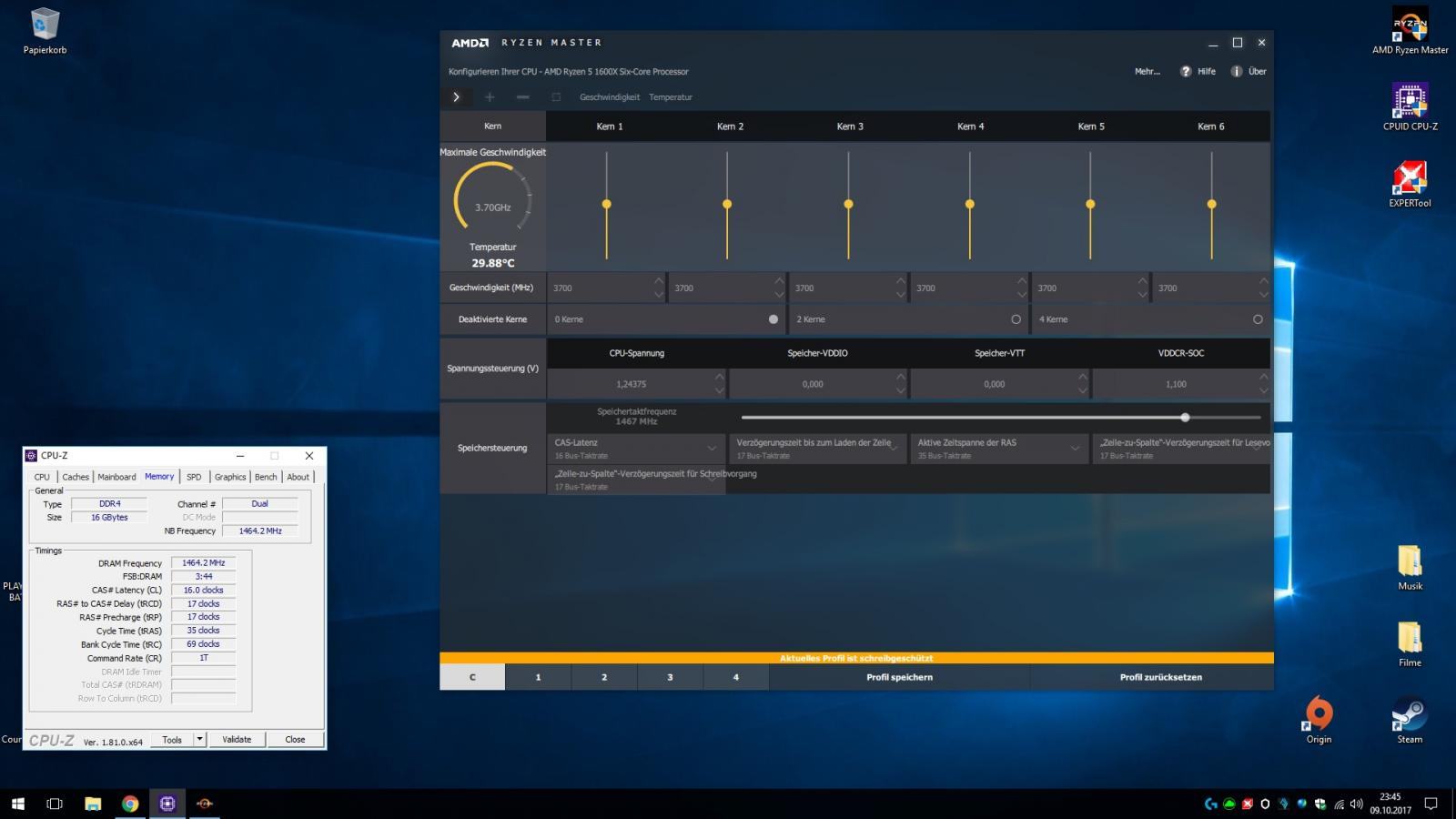Switch to the Caches tab in CPU-Z

tap(76, 477)
